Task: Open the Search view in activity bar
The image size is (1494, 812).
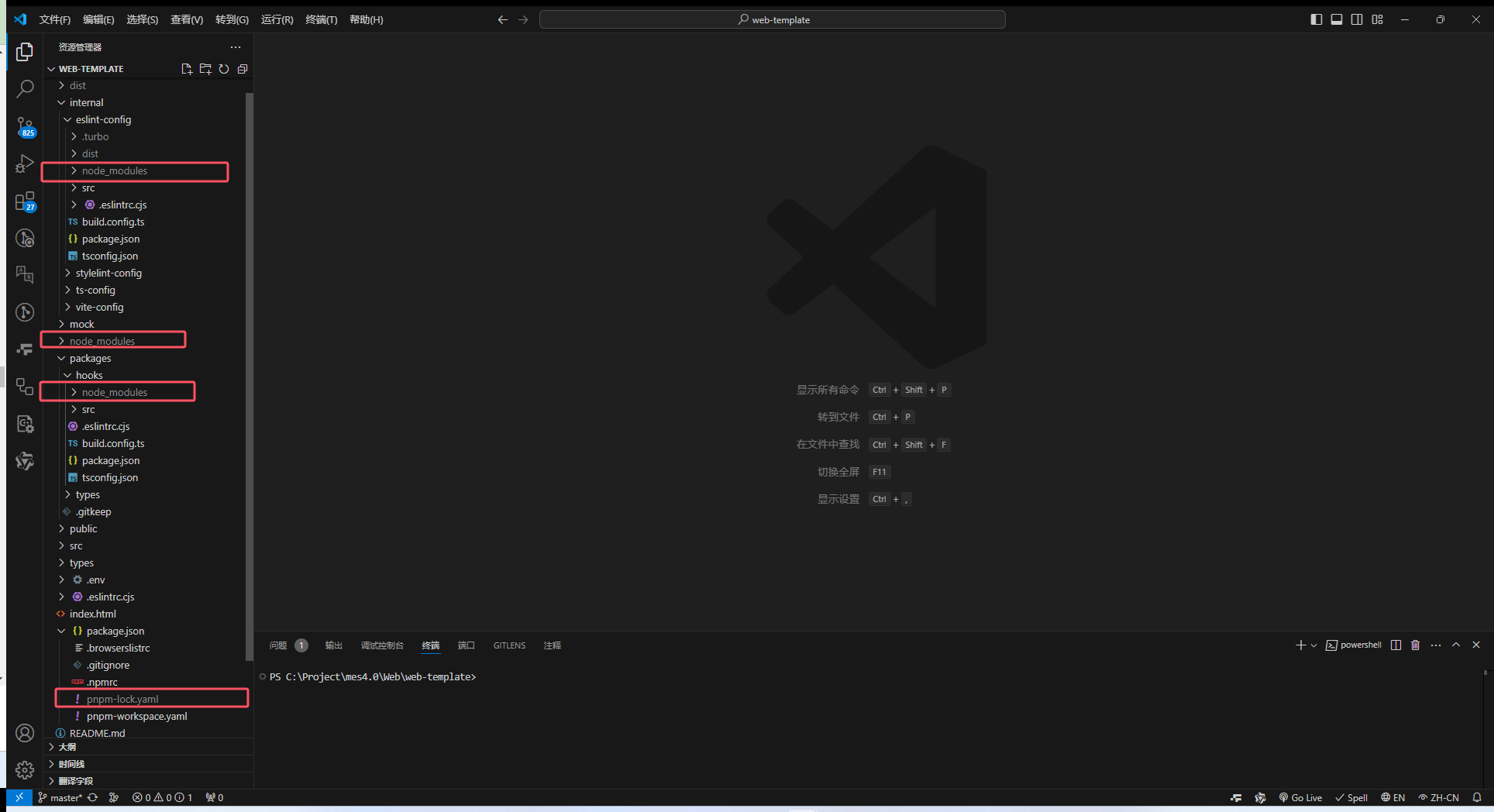Action: coord(25,88)
